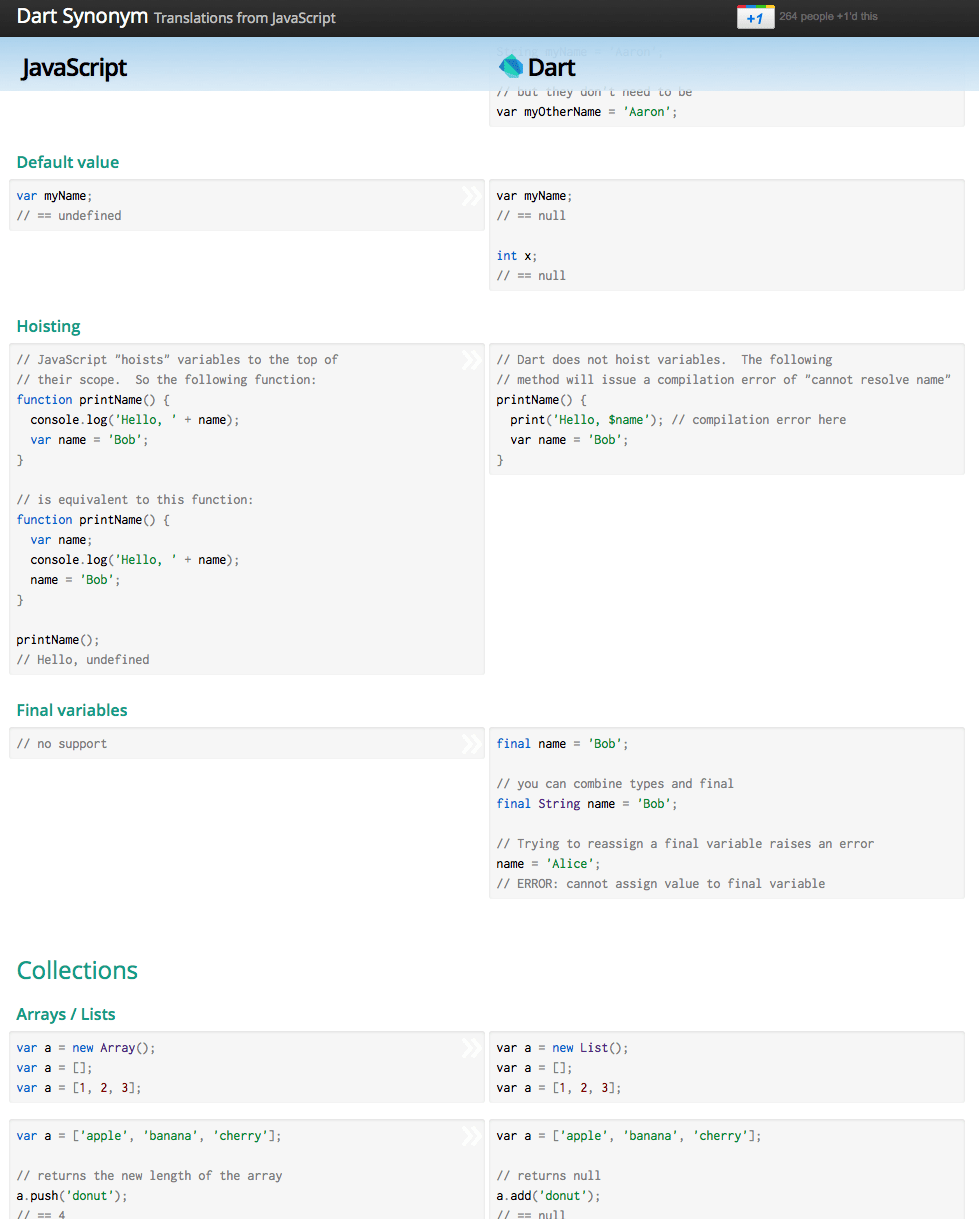
Task: Click "var myOtherName = 'Aaron';" line
Action: (587, 112)
